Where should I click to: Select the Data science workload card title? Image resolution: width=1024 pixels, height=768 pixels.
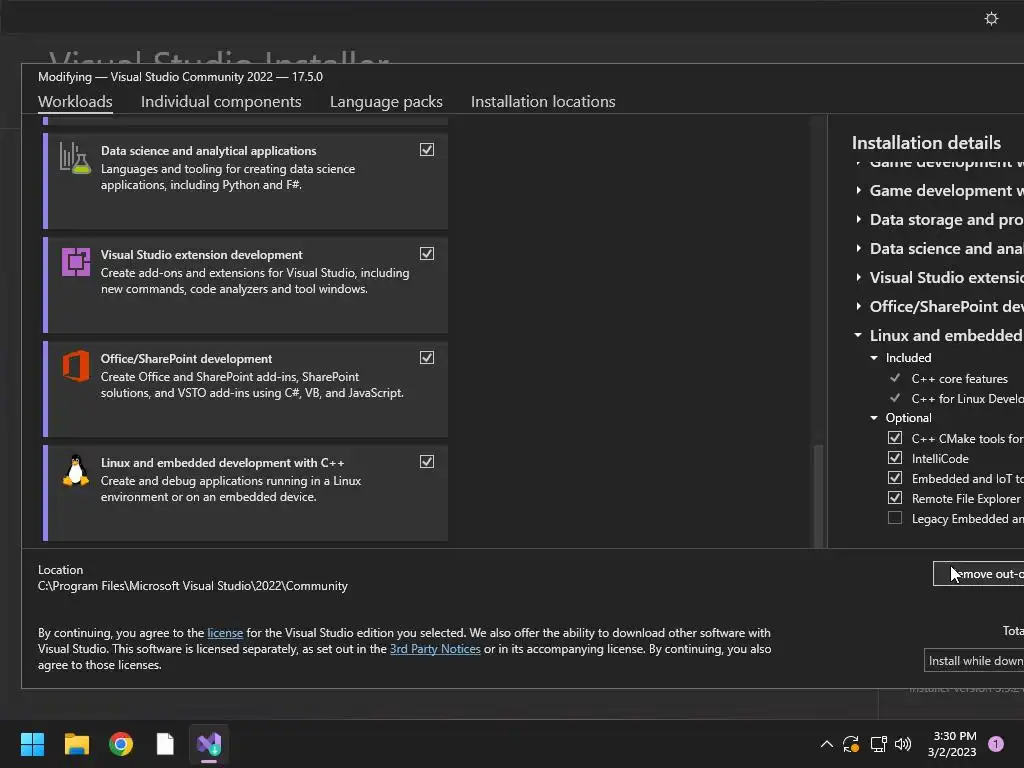click(x=208, y=151)
